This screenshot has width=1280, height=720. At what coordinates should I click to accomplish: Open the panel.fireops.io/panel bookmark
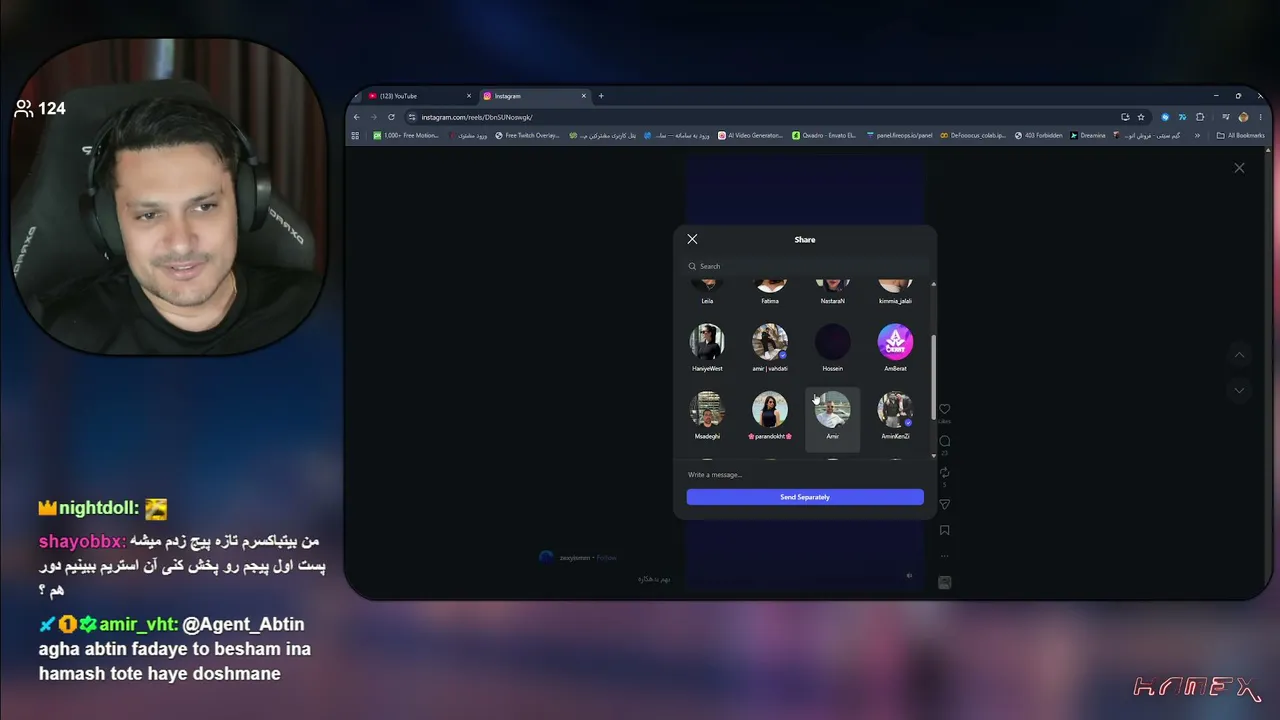[900, 135]
